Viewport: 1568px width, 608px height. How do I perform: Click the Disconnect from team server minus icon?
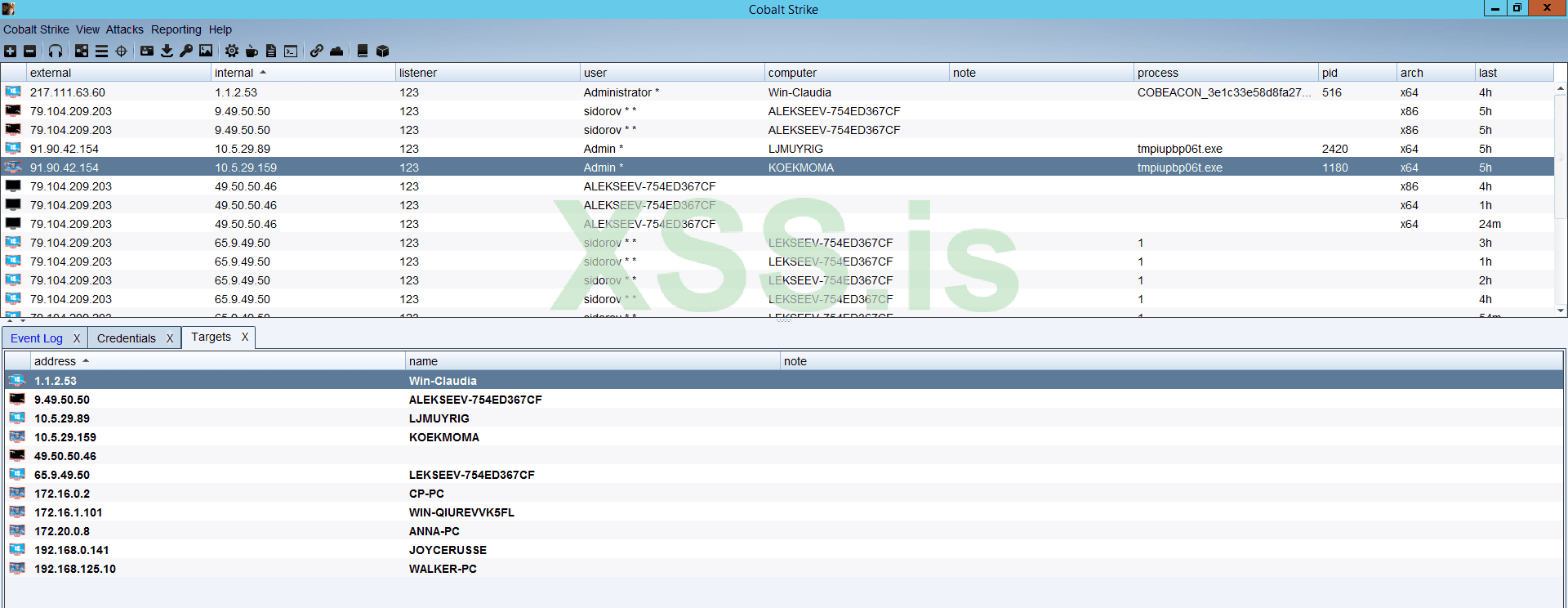pyautogui.click(x=30, y=51)
